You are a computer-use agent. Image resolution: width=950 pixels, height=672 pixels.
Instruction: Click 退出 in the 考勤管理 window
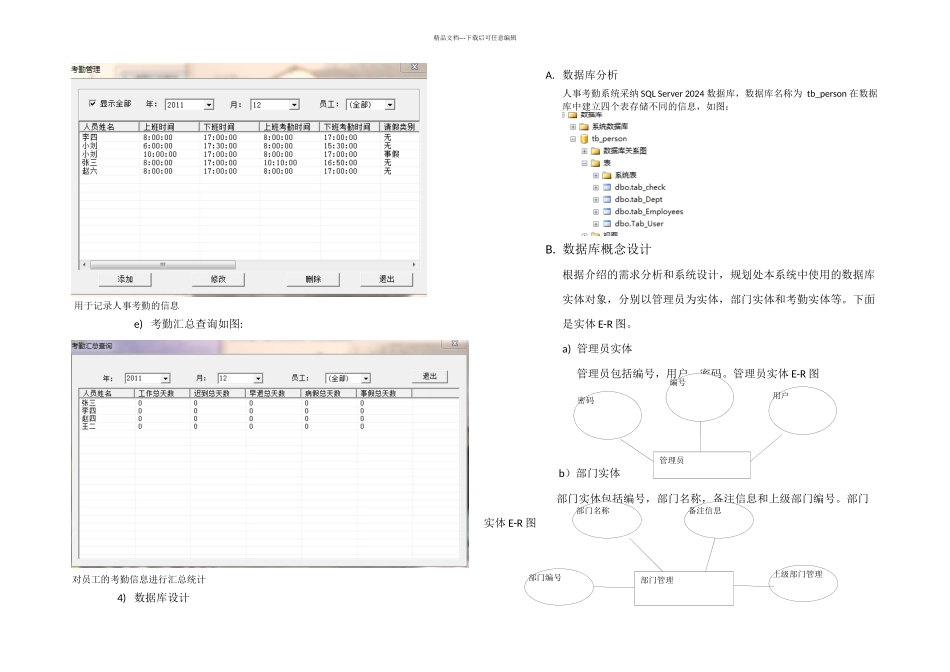(387, 279)
